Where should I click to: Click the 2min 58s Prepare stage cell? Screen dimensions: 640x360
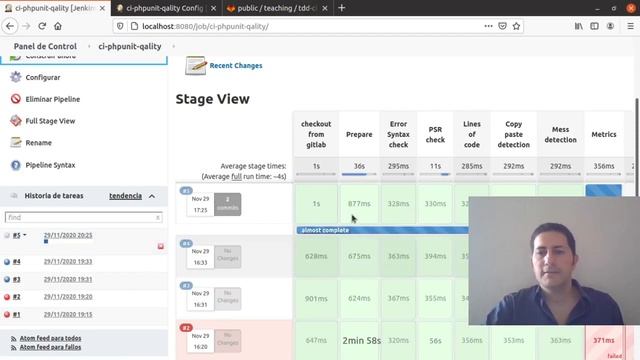point(359,340)
